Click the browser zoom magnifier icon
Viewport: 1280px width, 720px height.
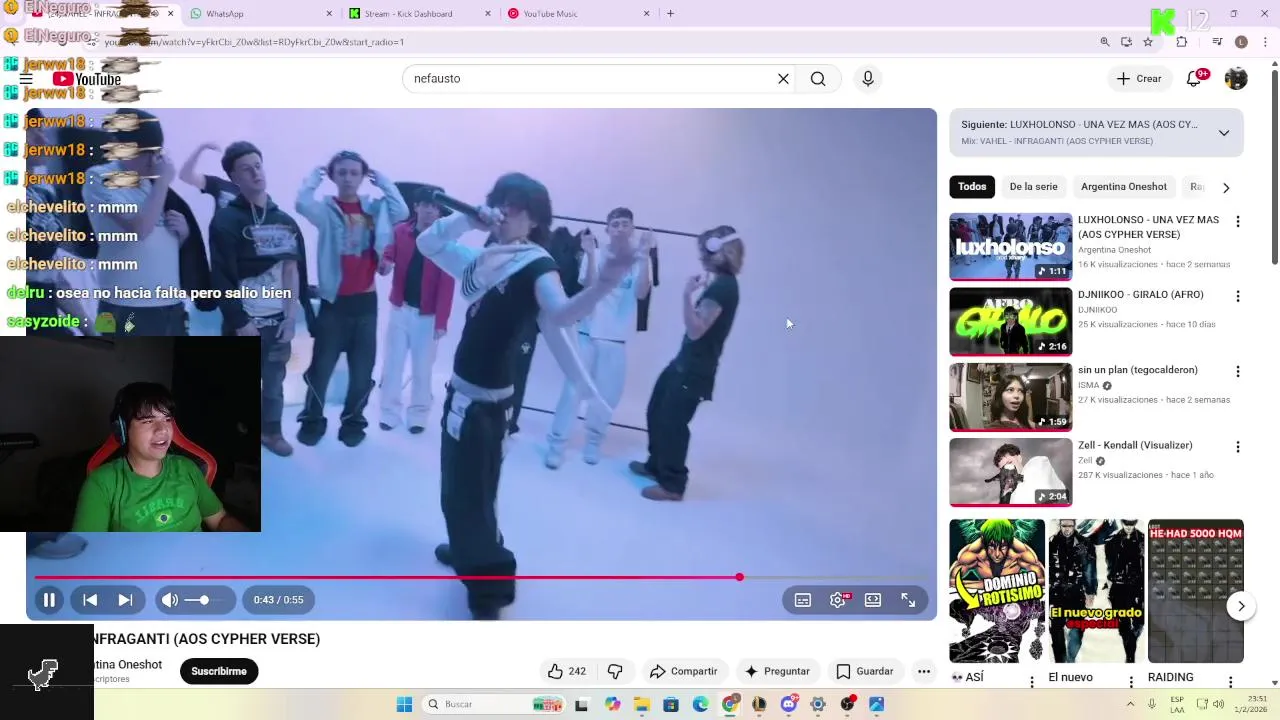(1105, 42)
